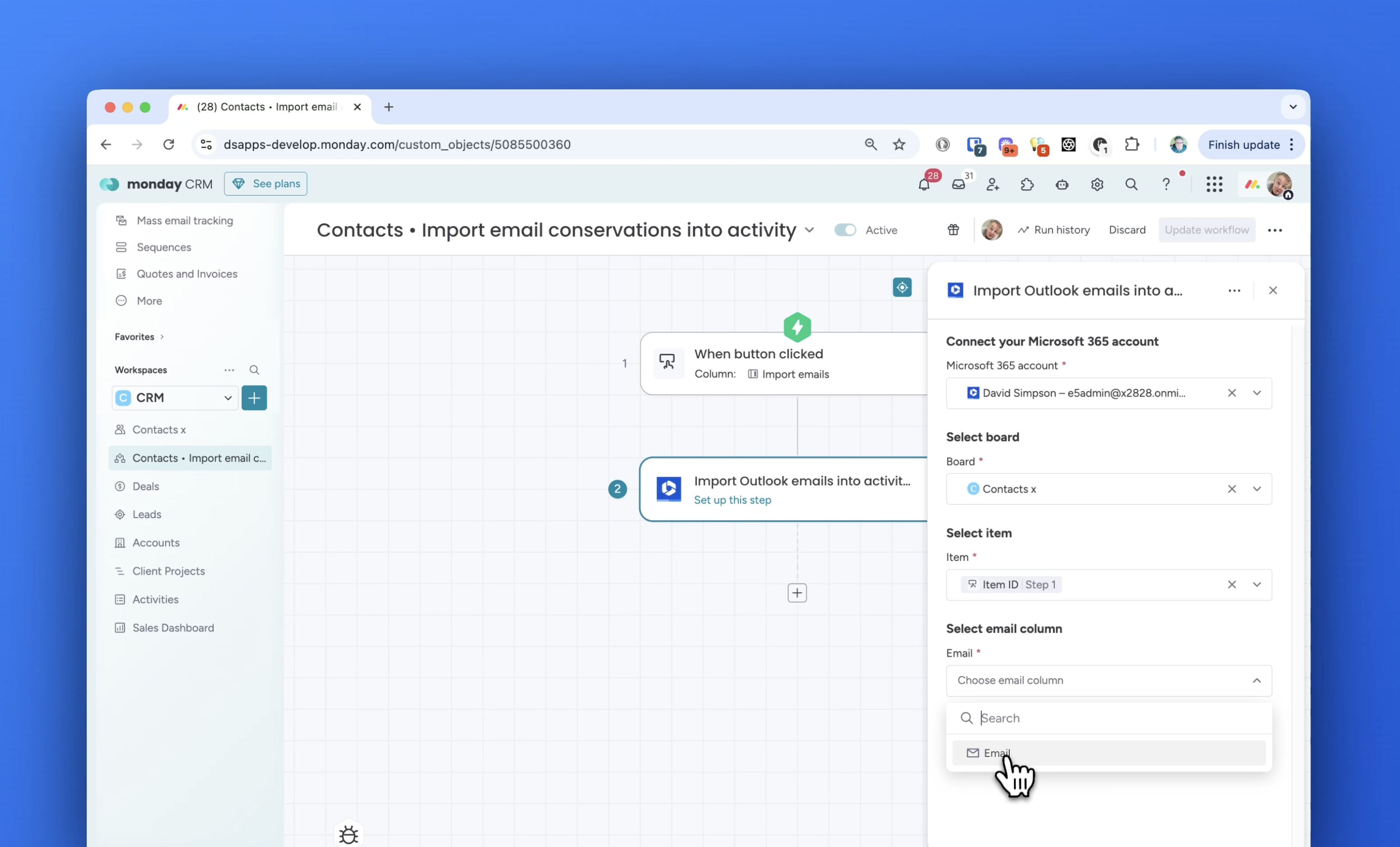The height and width of the screenshot is (847, 1400).
Task: Click the Discard button
Action: tap(1127, 230)
